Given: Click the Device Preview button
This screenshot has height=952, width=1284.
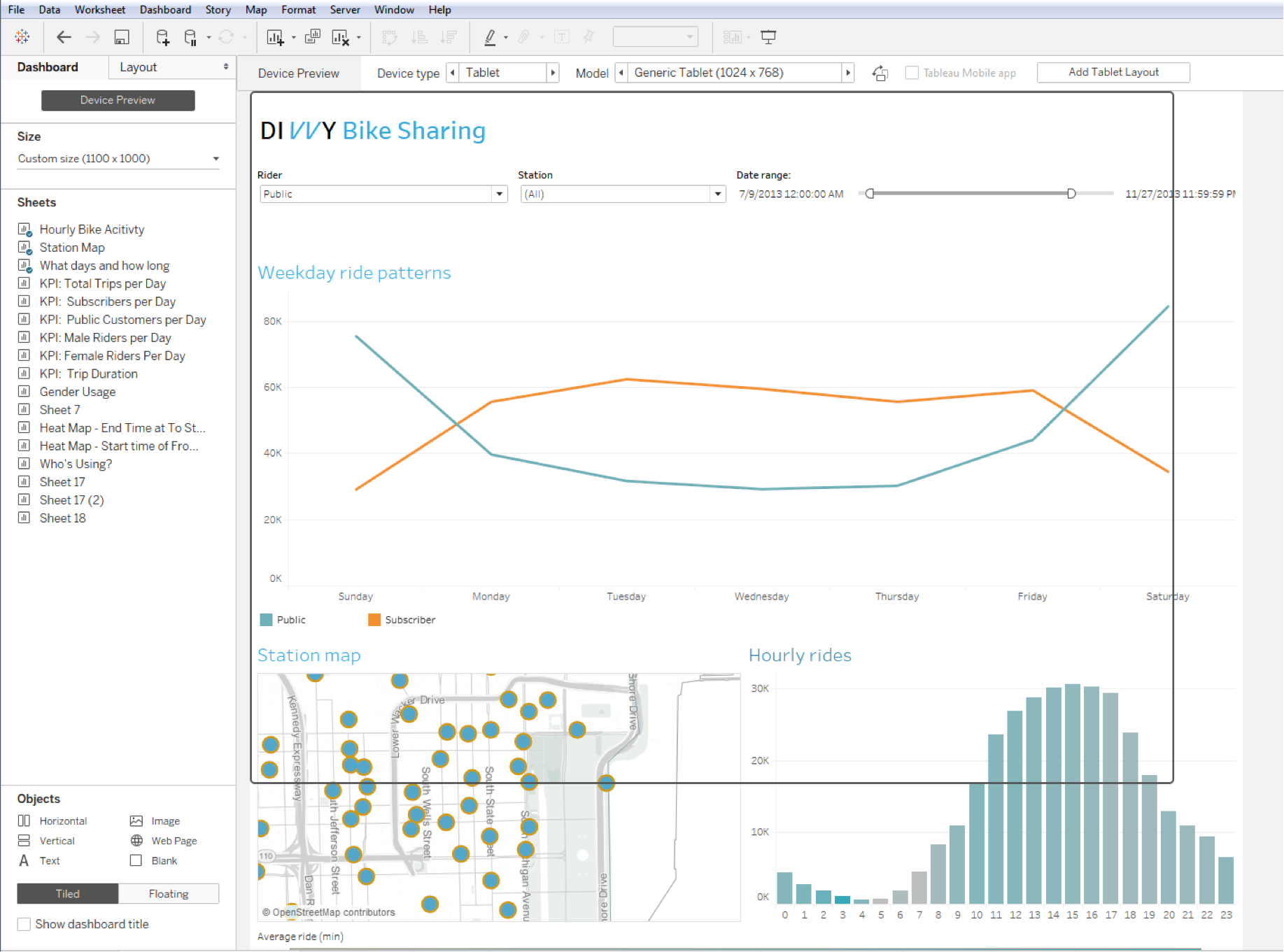Looking at the screenshot, I should pos(118,100).
